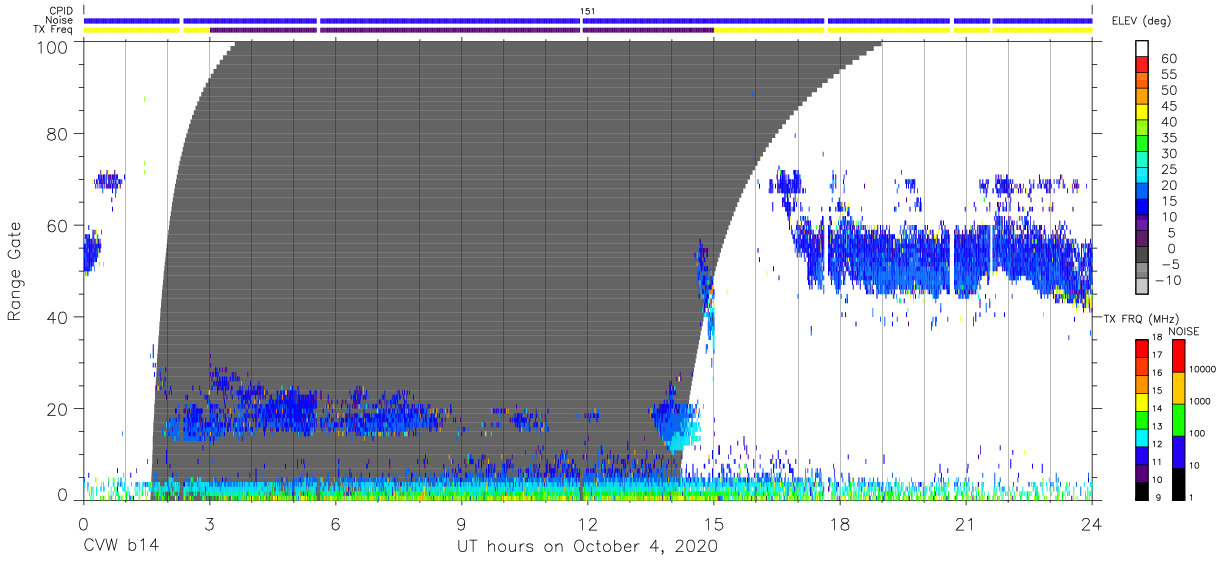Select the blue segment of NOISE colorbar
The image size is (1228, 567).
(1179, 451)
